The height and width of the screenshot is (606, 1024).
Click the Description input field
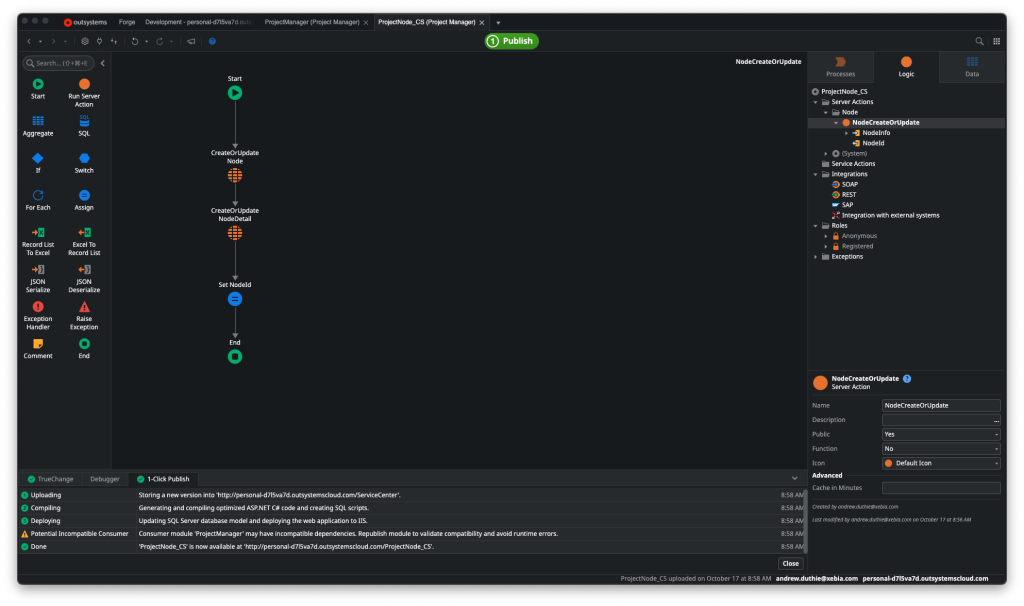[941, 420]
